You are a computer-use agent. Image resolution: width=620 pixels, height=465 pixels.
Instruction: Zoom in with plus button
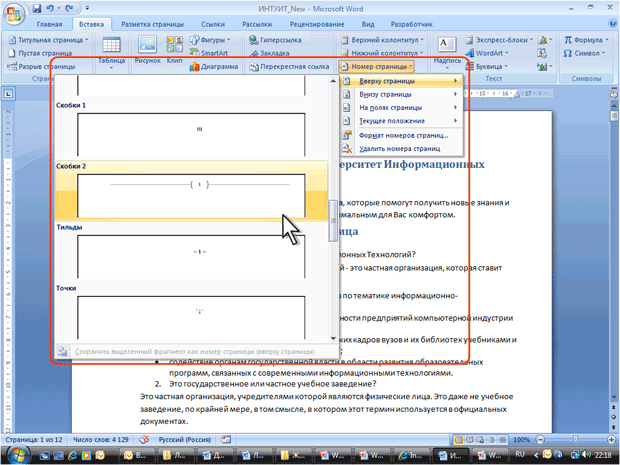tap(612, 440)
